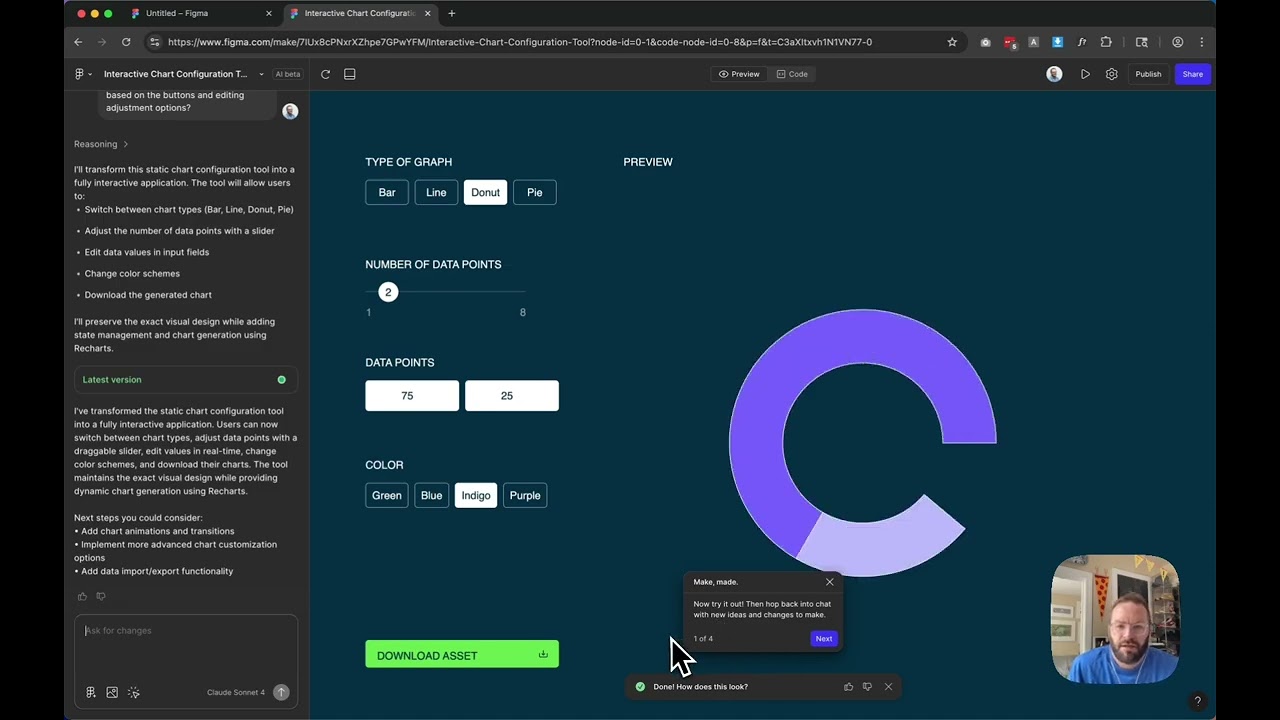This screenshot has width=1280, height=720.
Task: Click the donut chart preview
Action: pyautogui.click(x=863, y=442)
